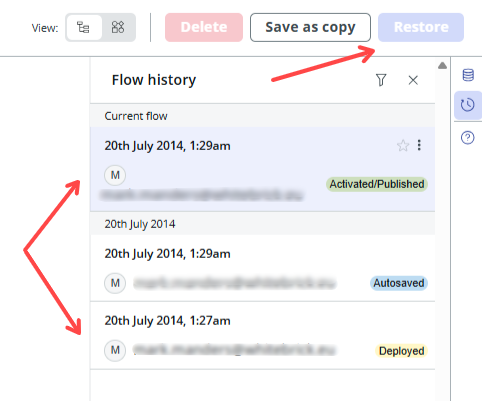Screen dimensions: 482x401
Task: Open database icon in right sidebar
Action: 468,75
